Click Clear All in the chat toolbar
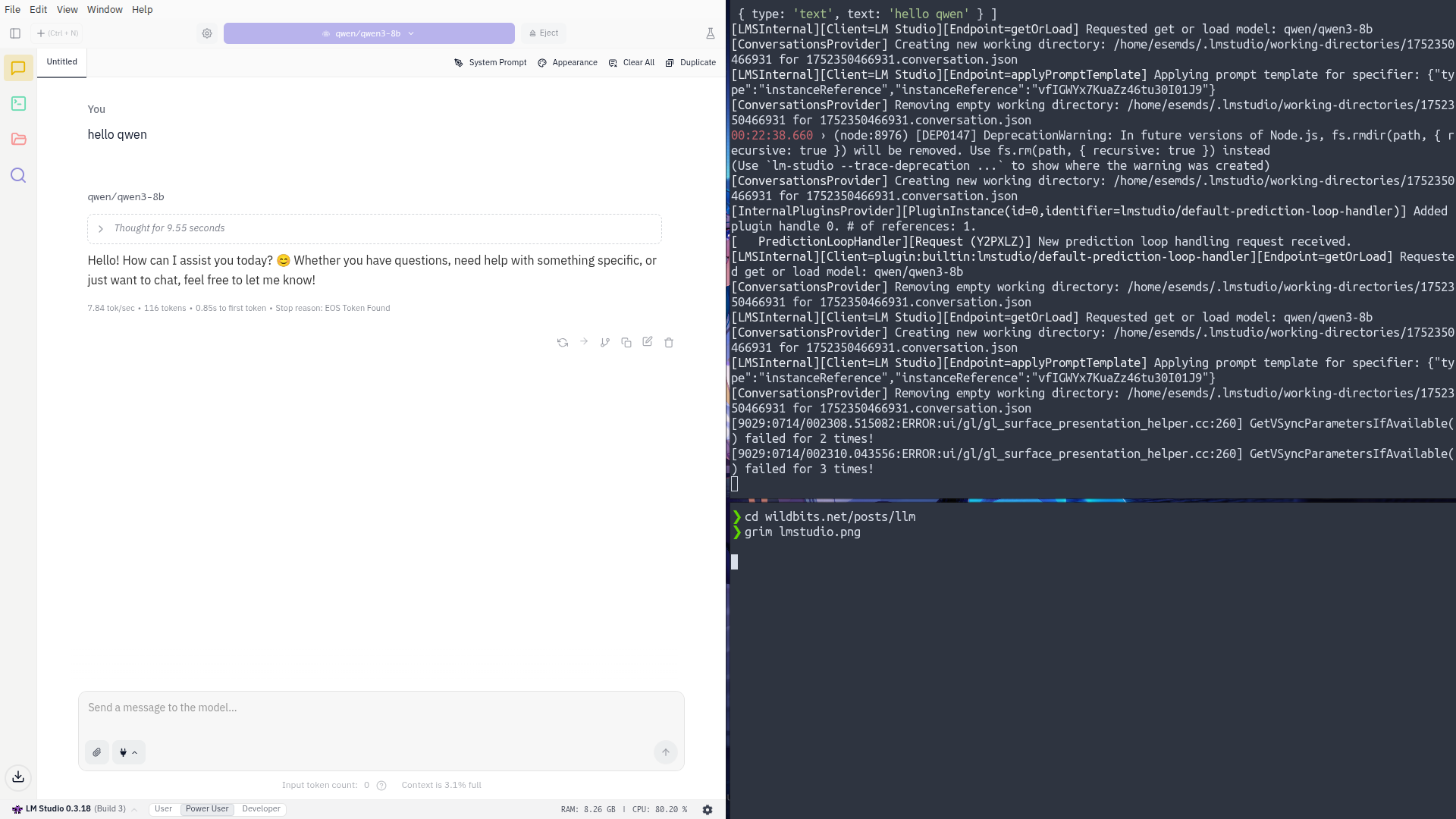This screenshot has height=819, width=1456. (632, 63)
